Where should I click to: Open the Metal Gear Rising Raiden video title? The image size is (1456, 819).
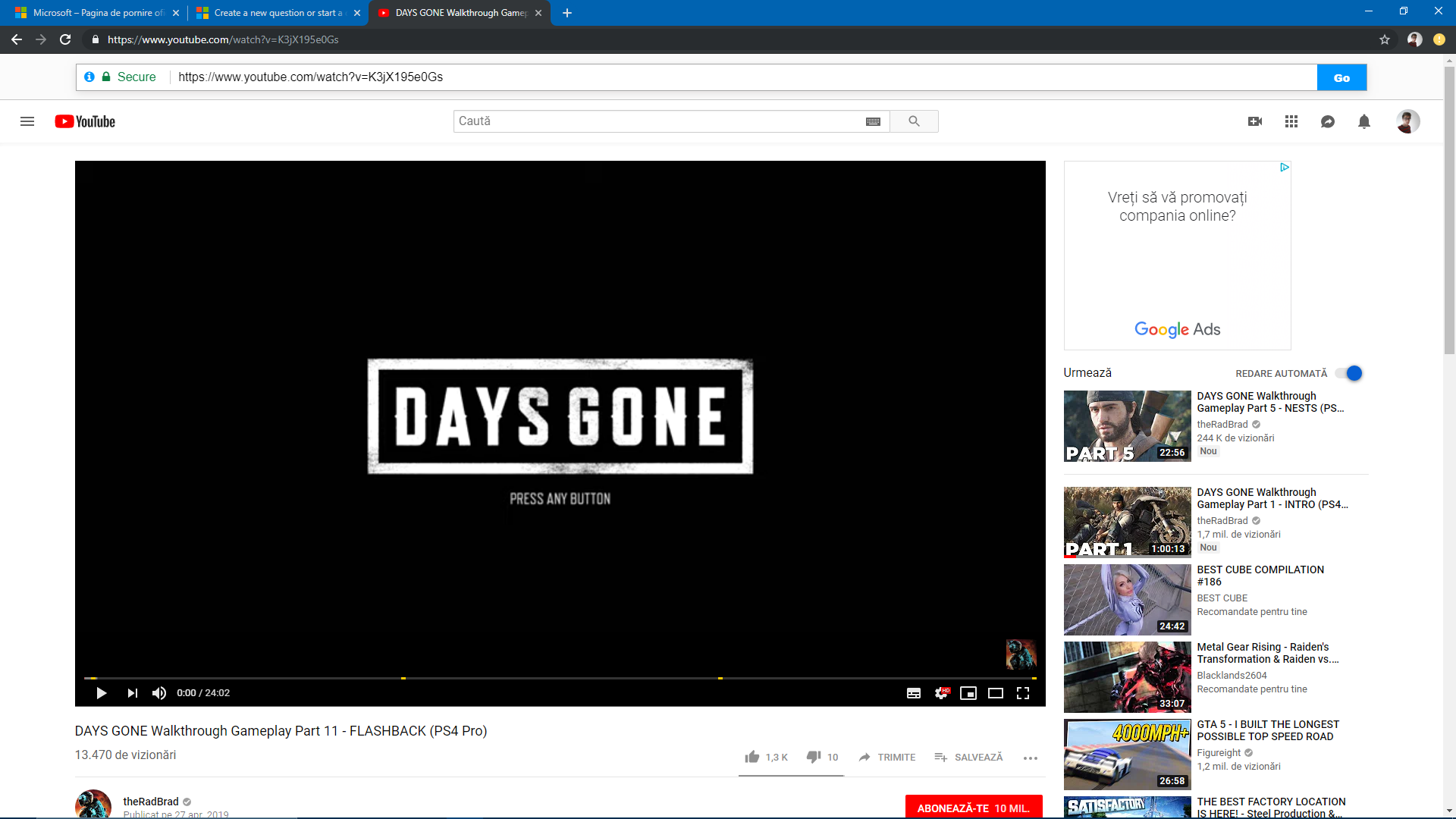tap(1268, 653)
